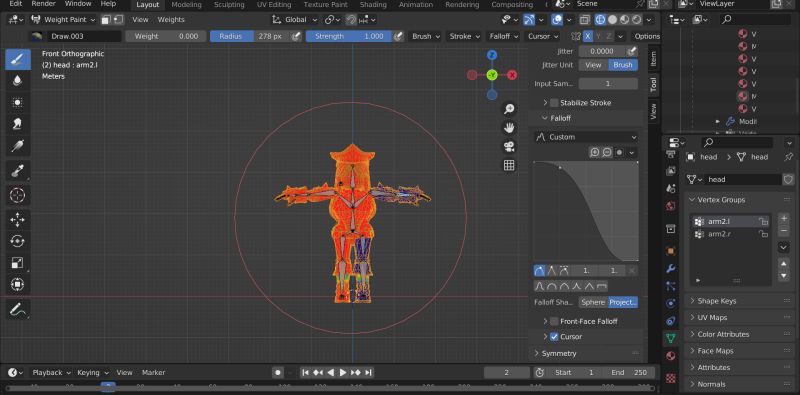Collapse the Vertex Groups panel
Image resolution: width=800 pixels, height=395 pixels.
click(721, 200)
